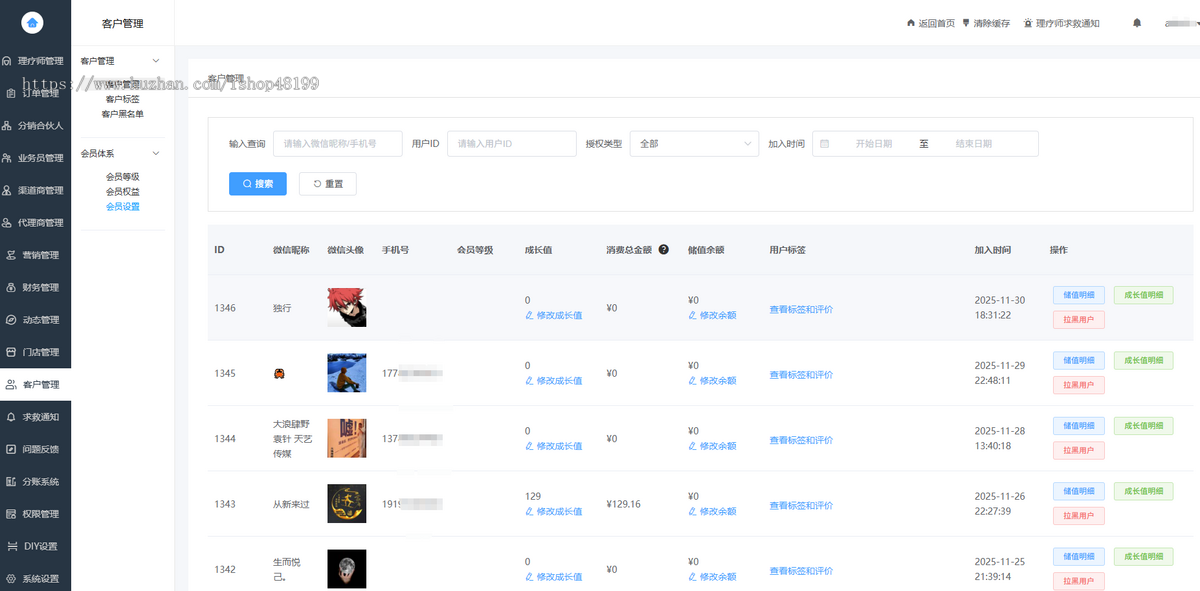Screen dimensions: 1200x591
Task: Collapse the 会员体系 submenu
Action: pos(156,154)
